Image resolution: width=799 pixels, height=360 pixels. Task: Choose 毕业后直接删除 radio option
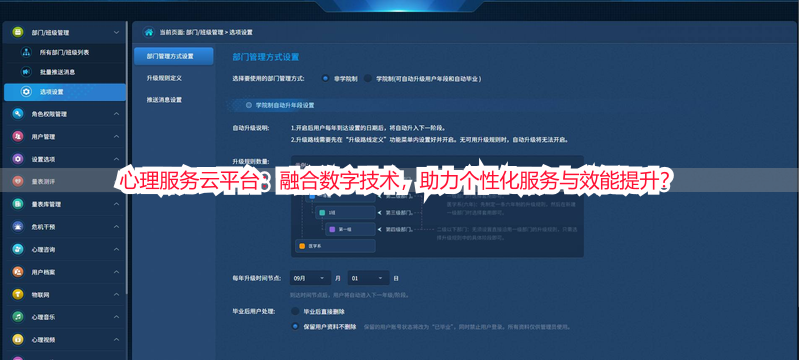295,311
